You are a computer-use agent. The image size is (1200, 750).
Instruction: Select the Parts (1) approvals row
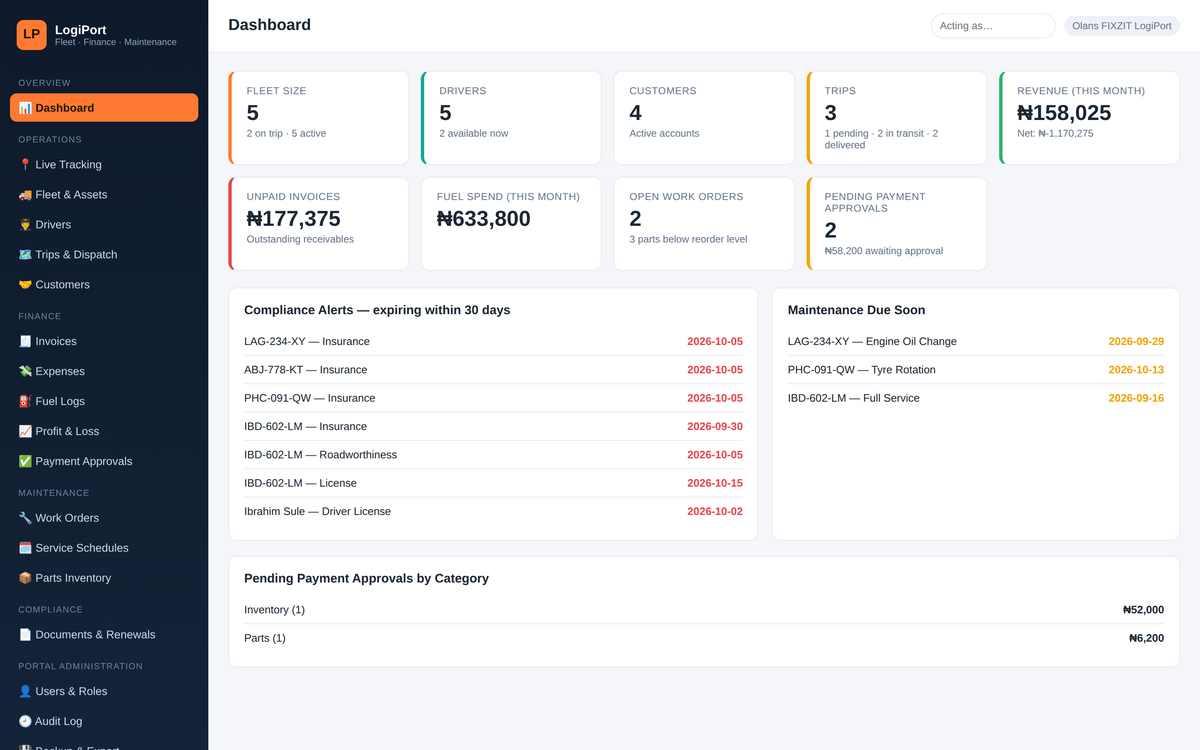pos(704,638)
